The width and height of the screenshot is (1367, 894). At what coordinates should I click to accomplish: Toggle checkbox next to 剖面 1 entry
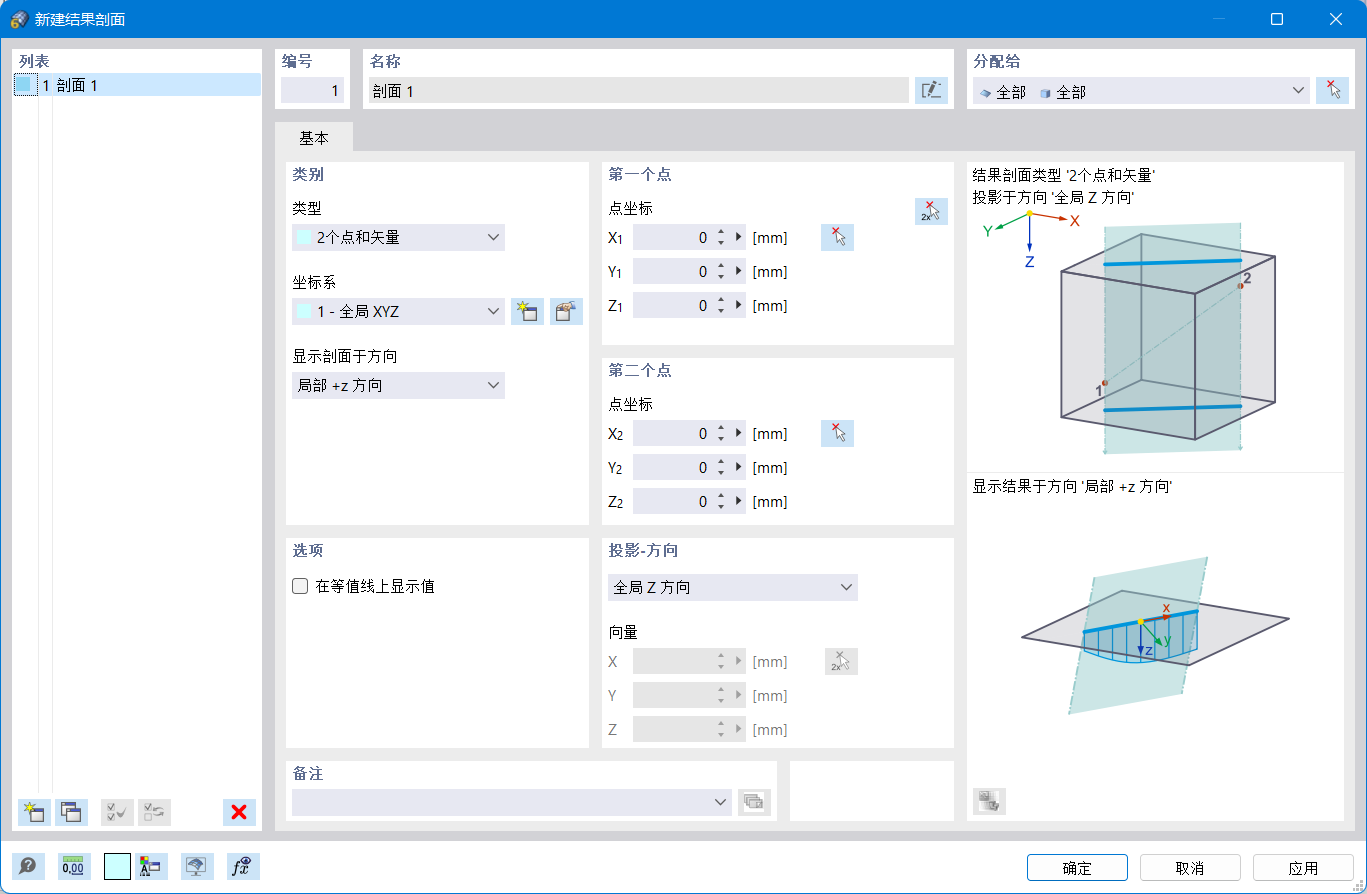click(x=27, y=84)
